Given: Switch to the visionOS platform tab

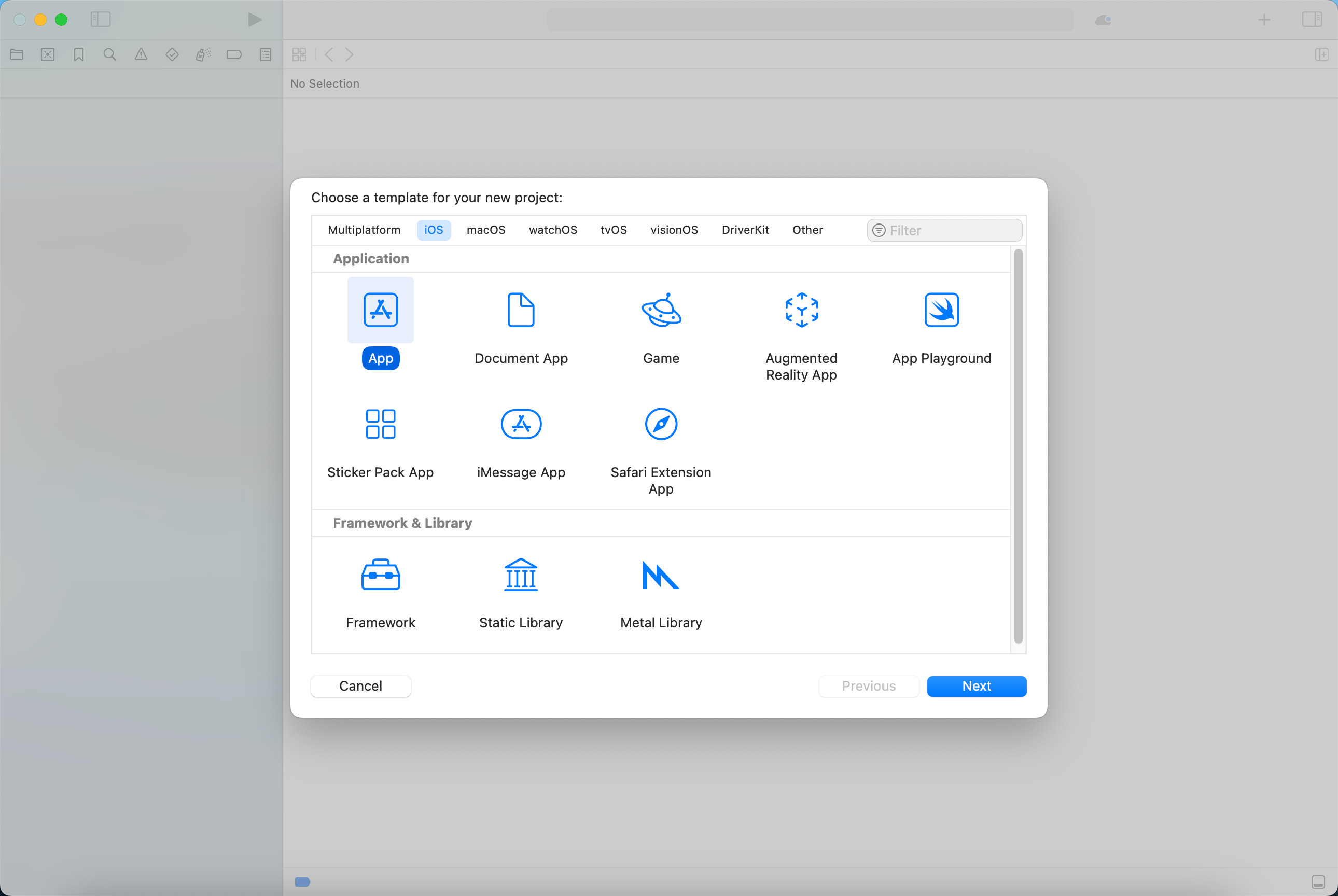Looking at the screenshot, I should (x=674, y=230).
